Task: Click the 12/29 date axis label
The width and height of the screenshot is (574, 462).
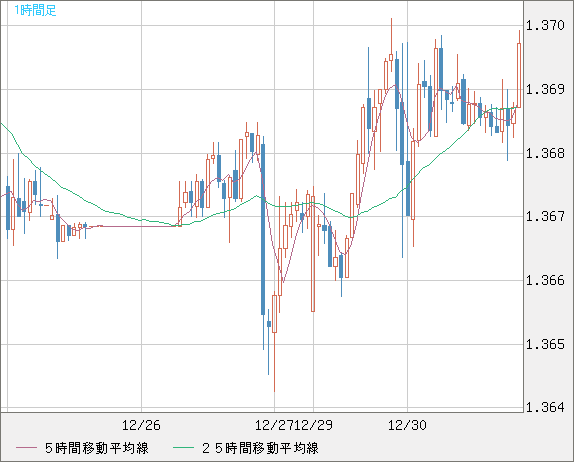Action: click(313, 425)
